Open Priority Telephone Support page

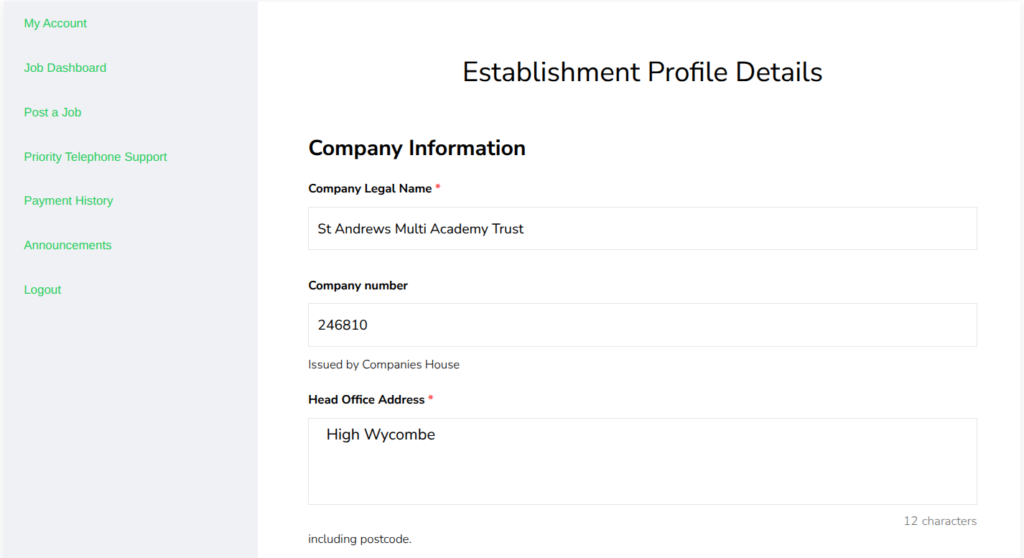pos(95,157)
